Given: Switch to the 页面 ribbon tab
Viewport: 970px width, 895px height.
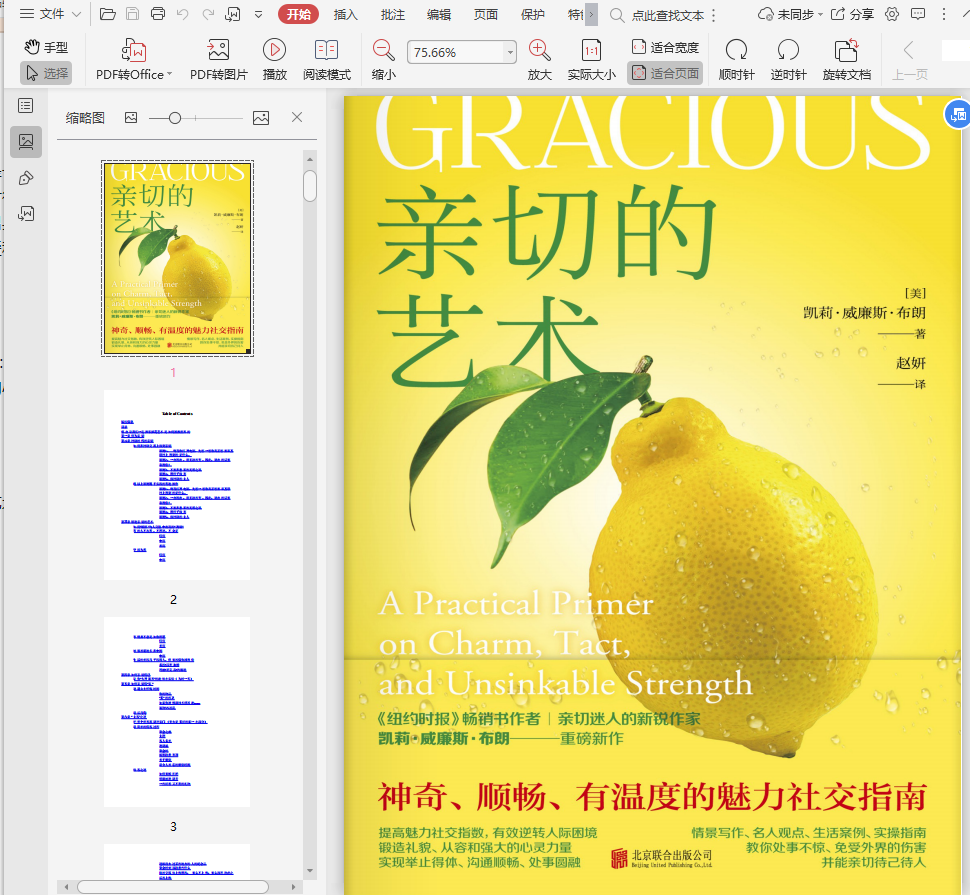Looking at the screenshot, I should (x=486, y=14).
